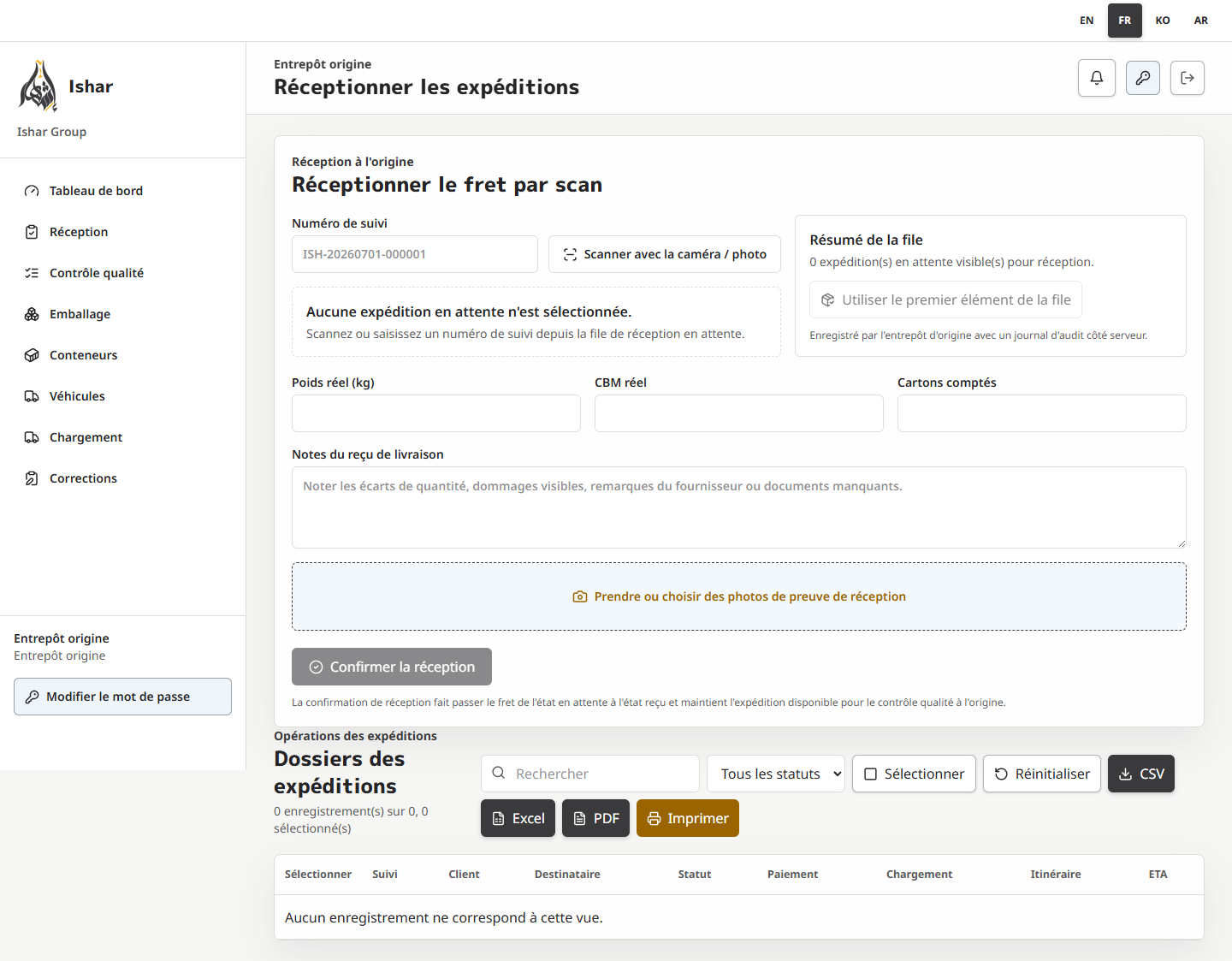The width and height of the screenshot is (1232, 961).
Task: Click 'Ishar Group' label in sidebar
Action: click(x=51, y=132)
